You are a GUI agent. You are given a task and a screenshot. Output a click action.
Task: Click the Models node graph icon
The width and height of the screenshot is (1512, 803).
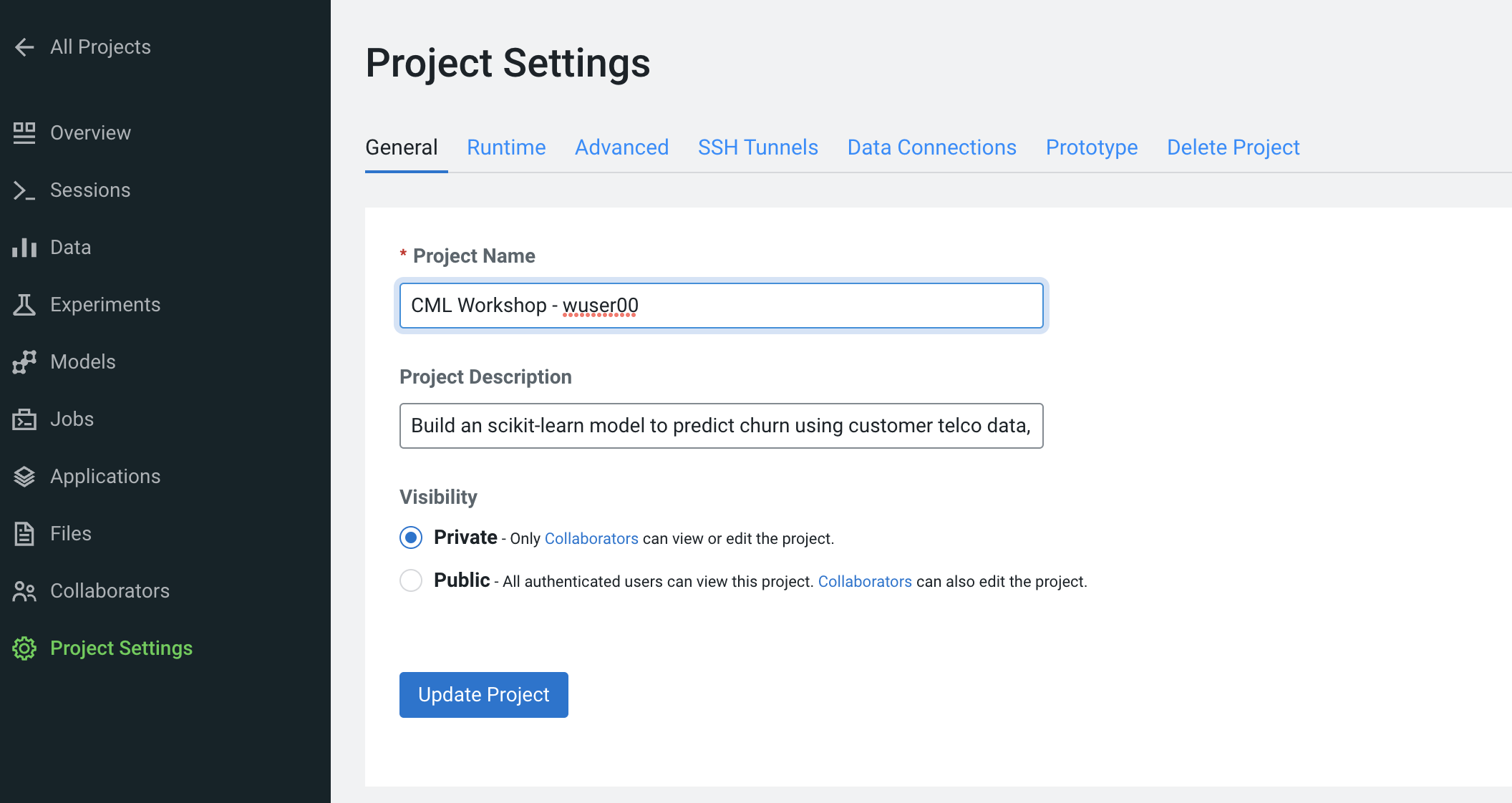(24, 362)
